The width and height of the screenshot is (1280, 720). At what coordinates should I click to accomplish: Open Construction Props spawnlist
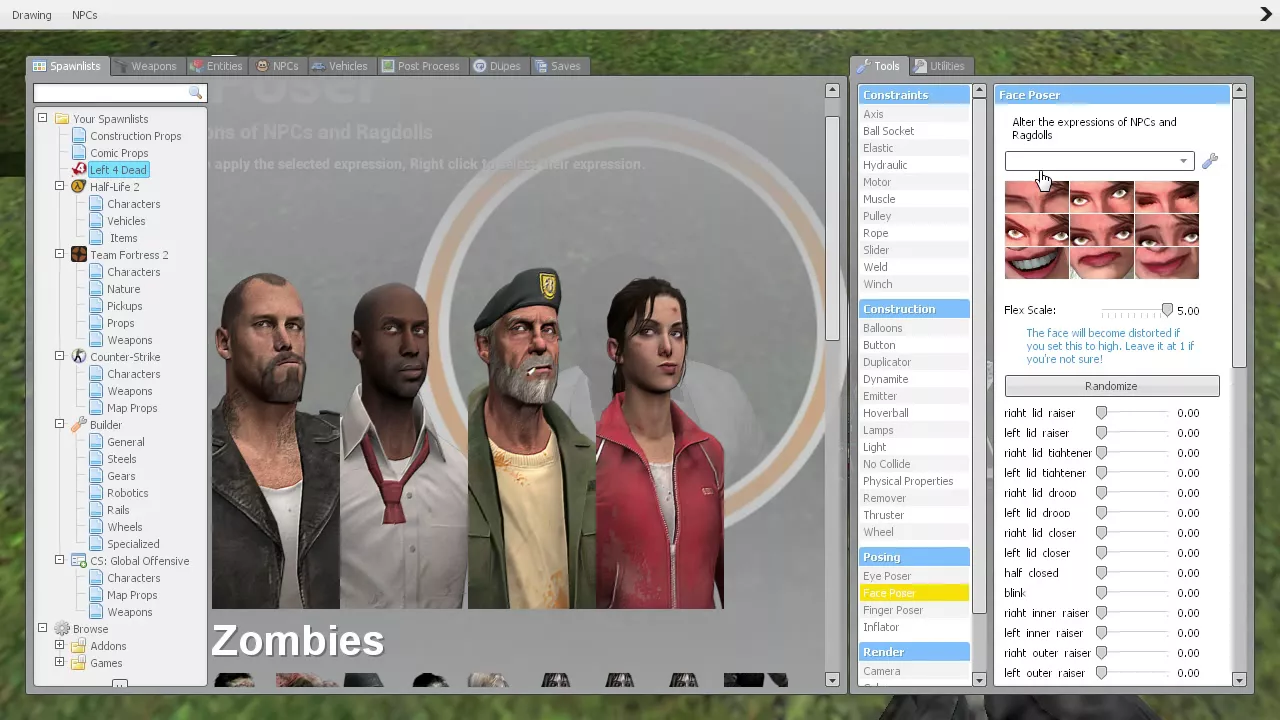[136, 136]
